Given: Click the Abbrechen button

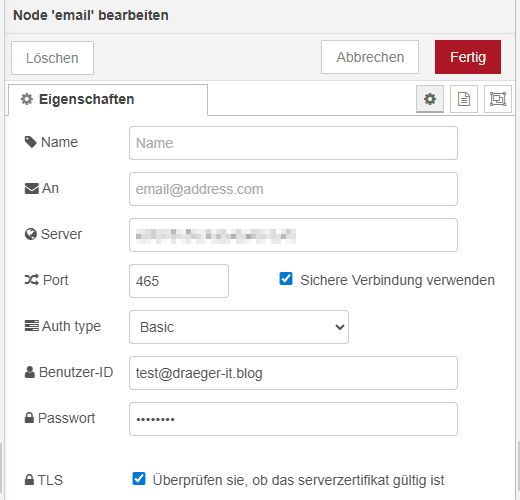Looking at the screenshot, I should coord(370,57).
